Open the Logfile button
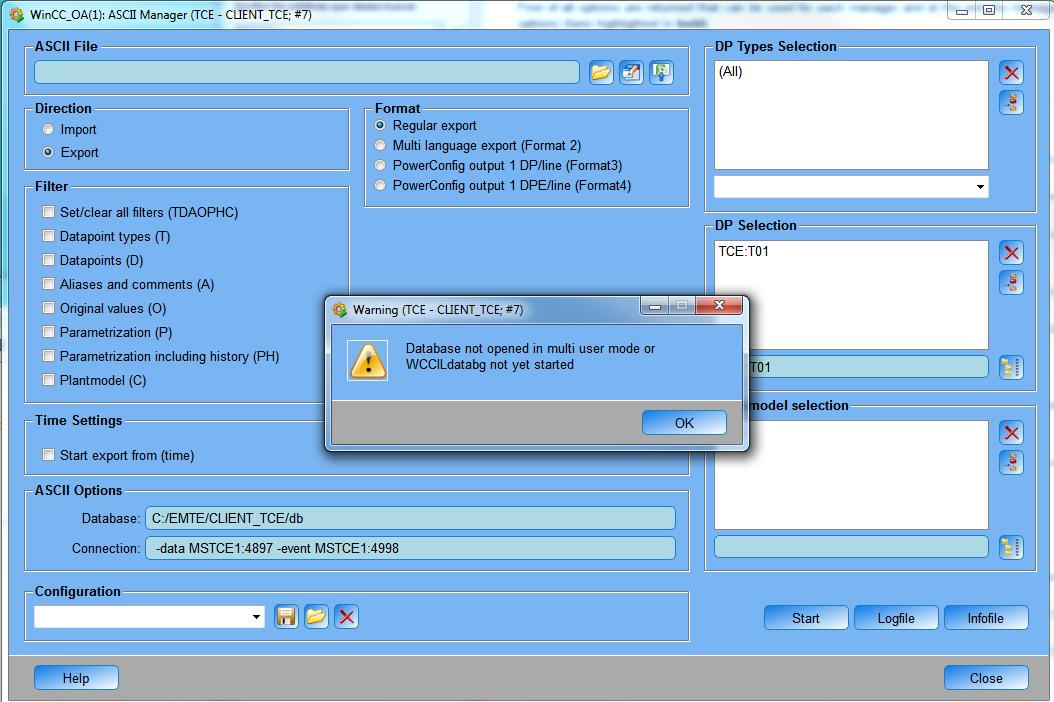The image size is (1054, 702). [895, 618]
